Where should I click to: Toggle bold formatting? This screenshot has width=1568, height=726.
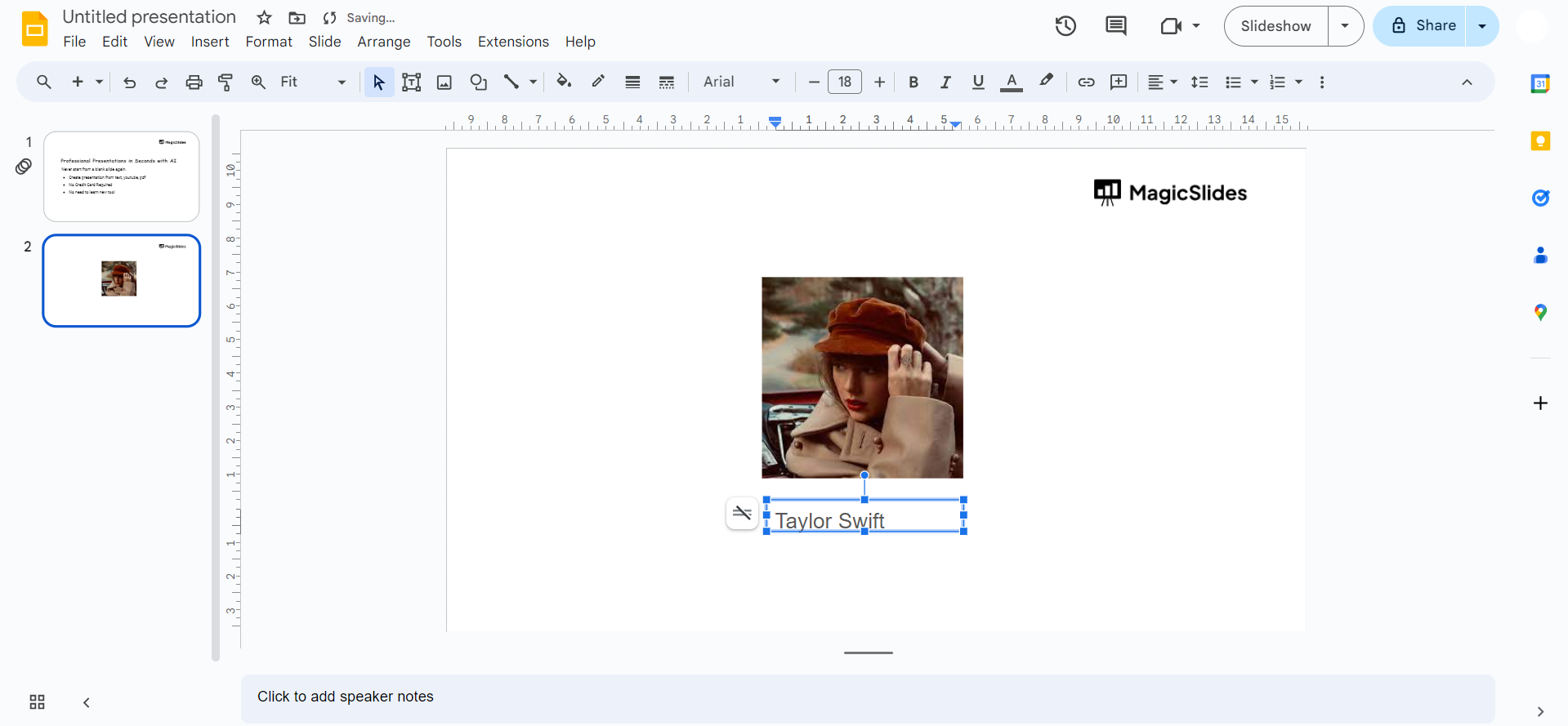tap(914, 82)
